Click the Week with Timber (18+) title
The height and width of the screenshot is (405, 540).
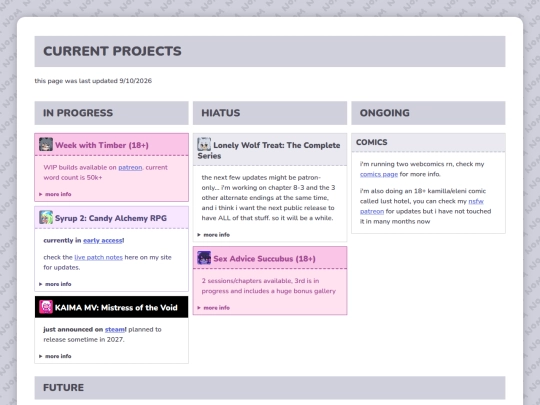pyautogui.click(x=102, y=145)
